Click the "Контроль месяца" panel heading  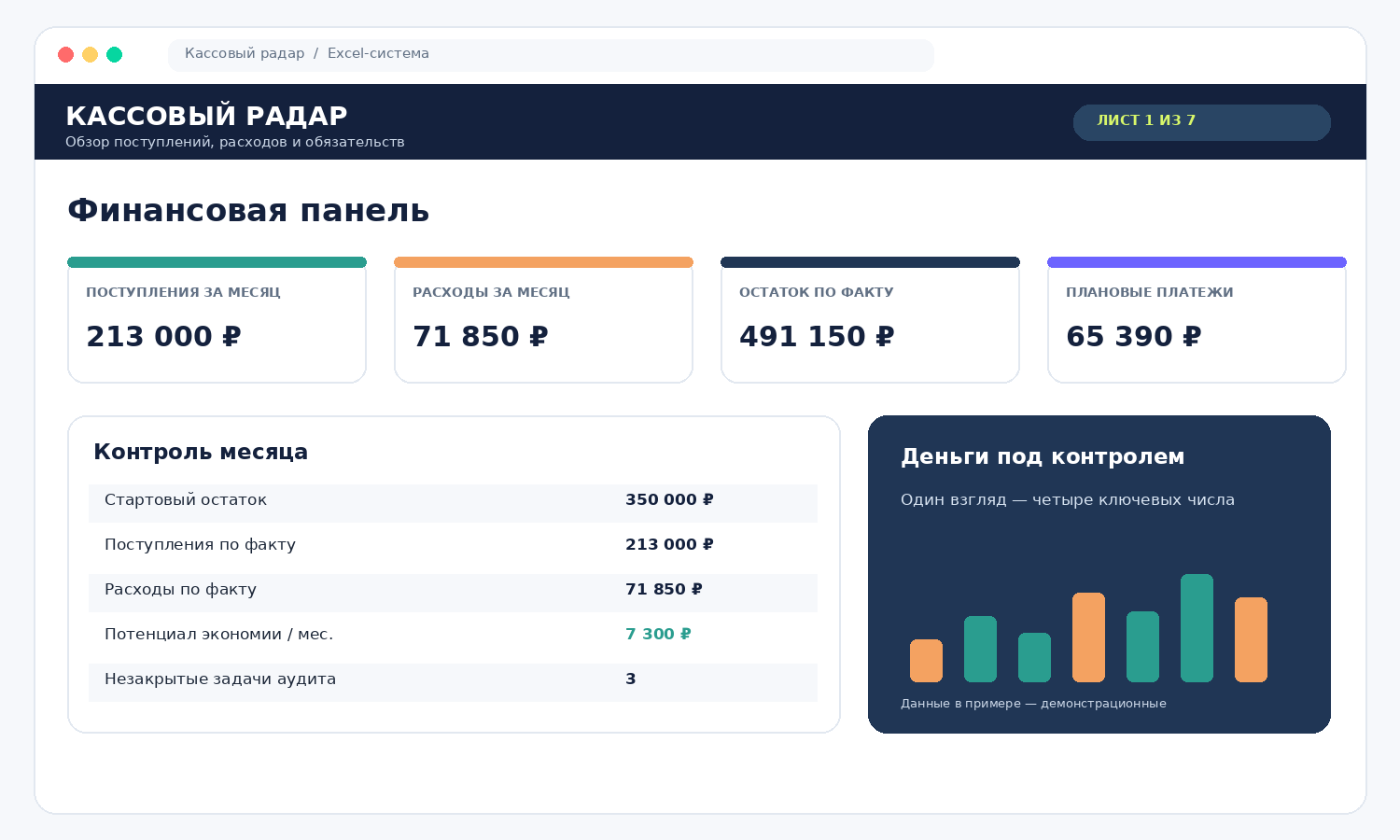coord(201,452)
